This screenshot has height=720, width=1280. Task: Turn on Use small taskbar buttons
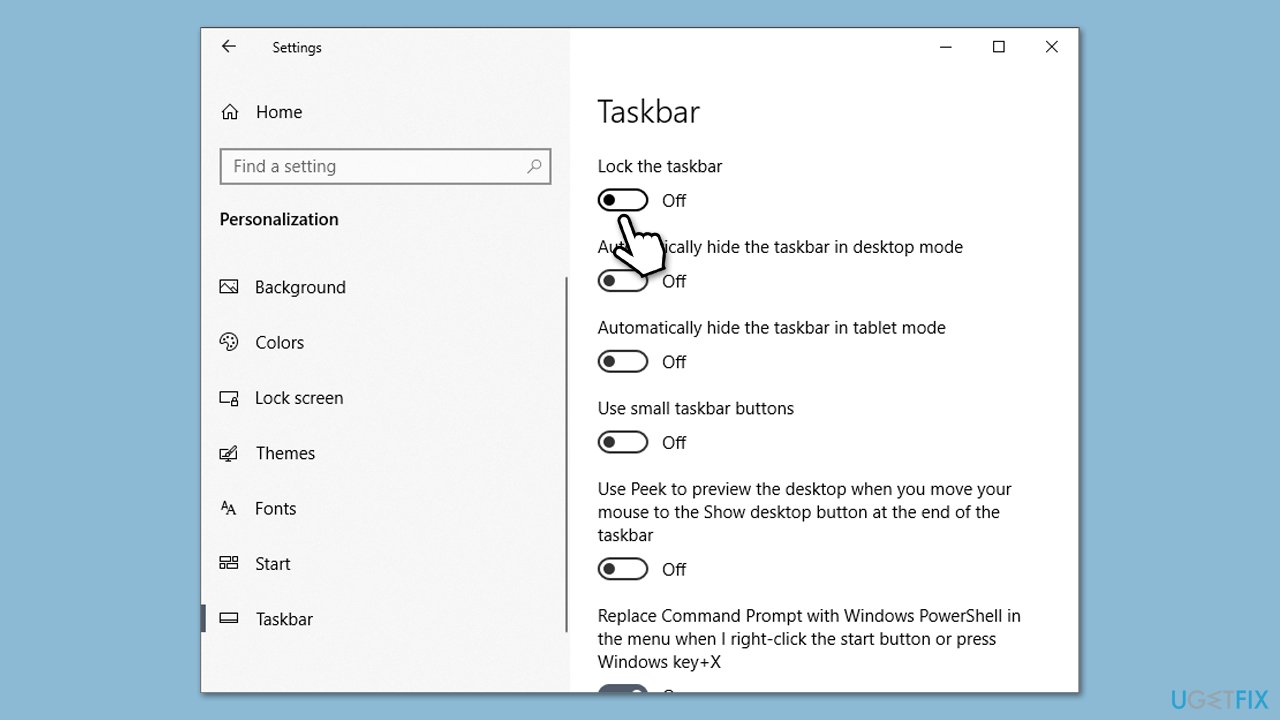[623, 442]
